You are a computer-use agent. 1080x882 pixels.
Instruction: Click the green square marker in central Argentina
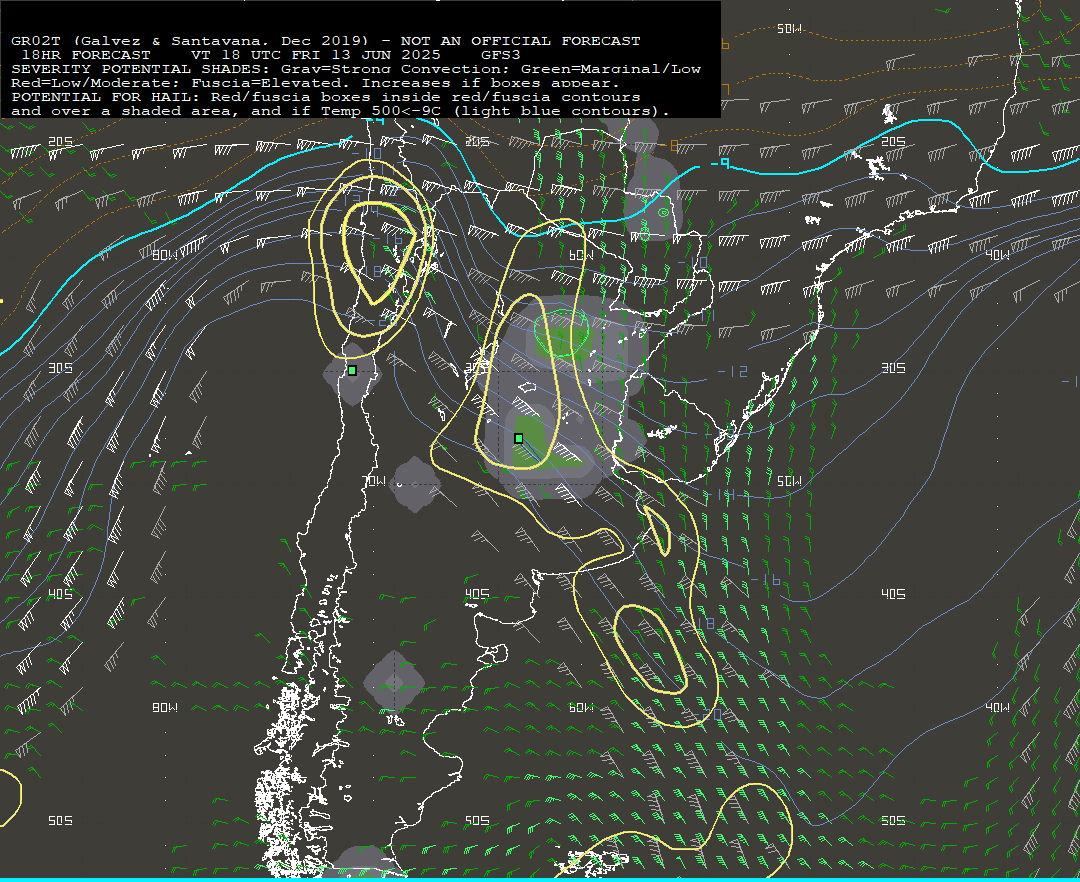click(x=519, y=438)
